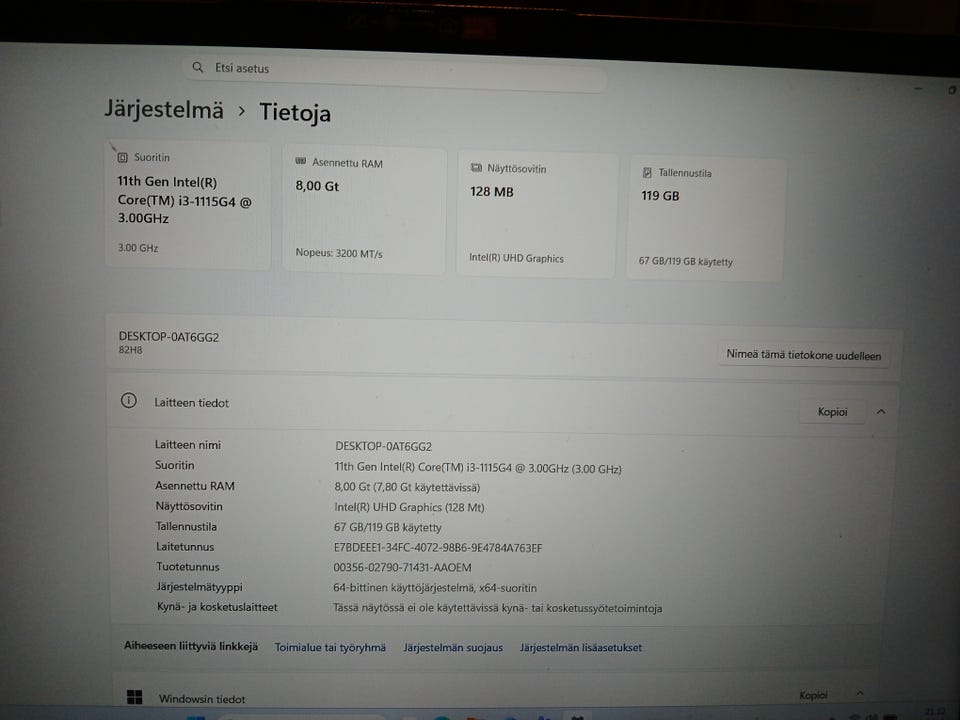Click the Laitteen tiedot info icon
Screen dimensions: 960x720
click(x=129, y=400)
